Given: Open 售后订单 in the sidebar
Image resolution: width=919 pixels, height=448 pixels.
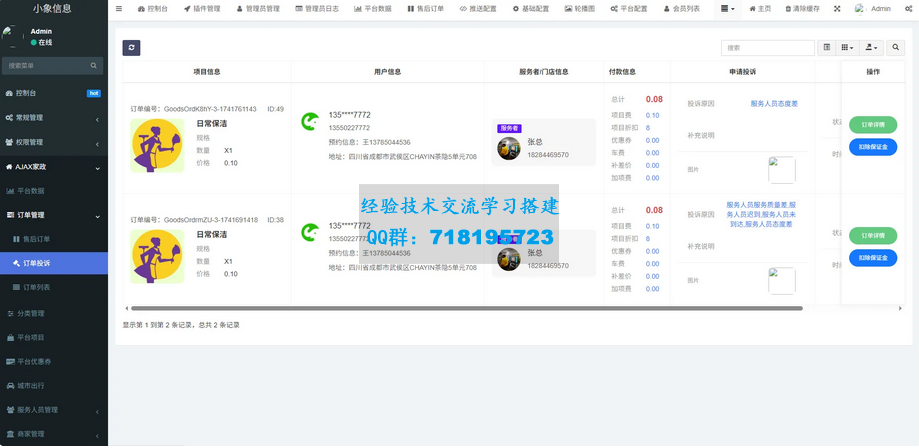Looking at the screenshot, I should [x=54, y=239].
